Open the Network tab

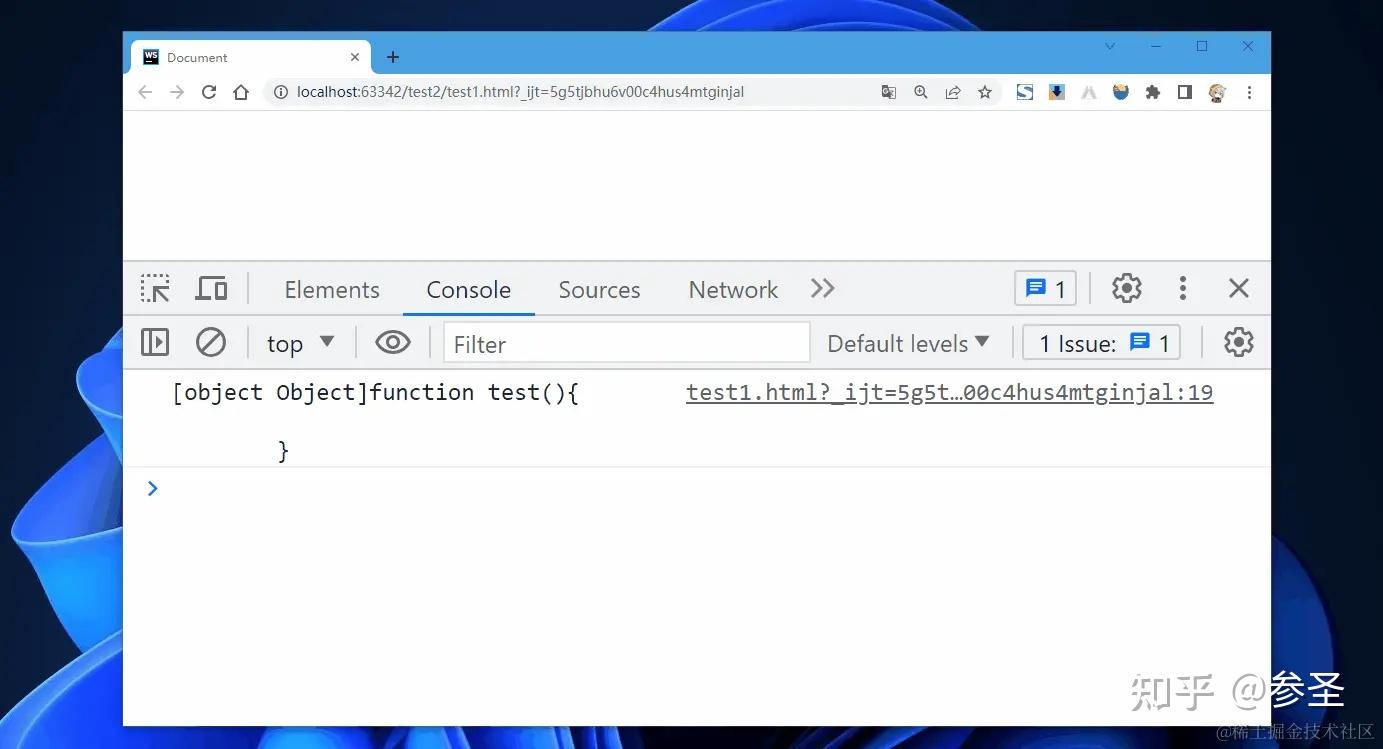tap(733, 290)
